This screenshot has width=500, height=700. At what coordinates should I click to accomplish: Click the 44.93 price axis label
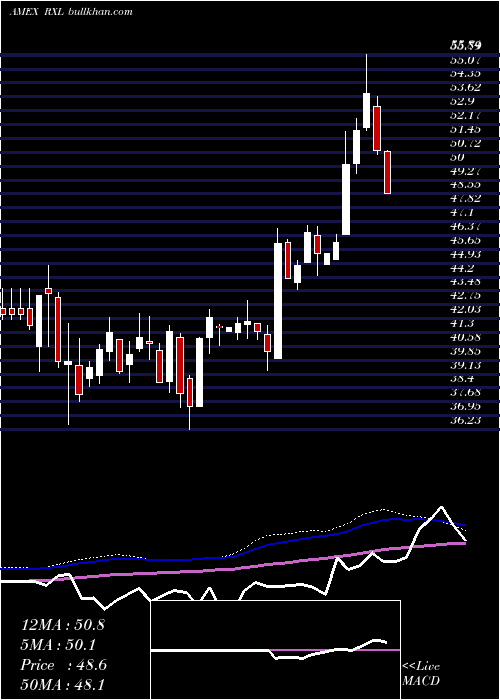(464, 254)
